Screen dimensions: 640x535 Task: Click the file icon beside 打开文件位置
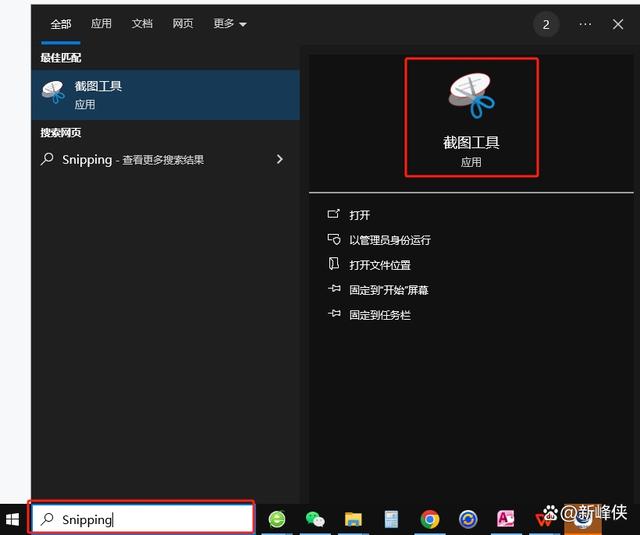334,264
